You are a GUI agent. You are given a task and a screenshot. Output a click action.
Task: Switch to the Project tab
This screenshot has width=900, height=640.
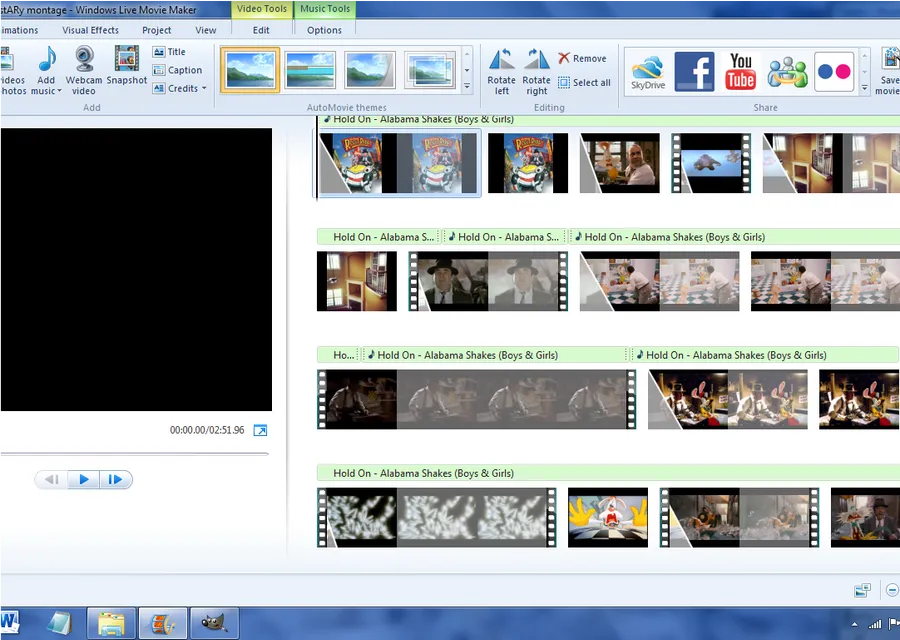pyautogui.click(x=156, y=30)
